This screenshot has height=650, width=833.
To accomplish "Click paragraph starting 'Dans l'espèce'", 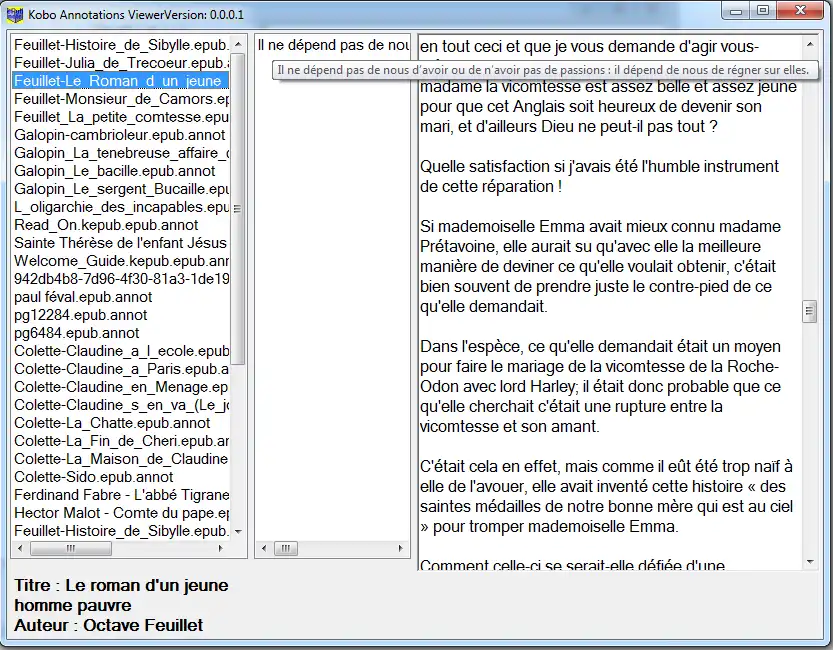I will [600, 387].
